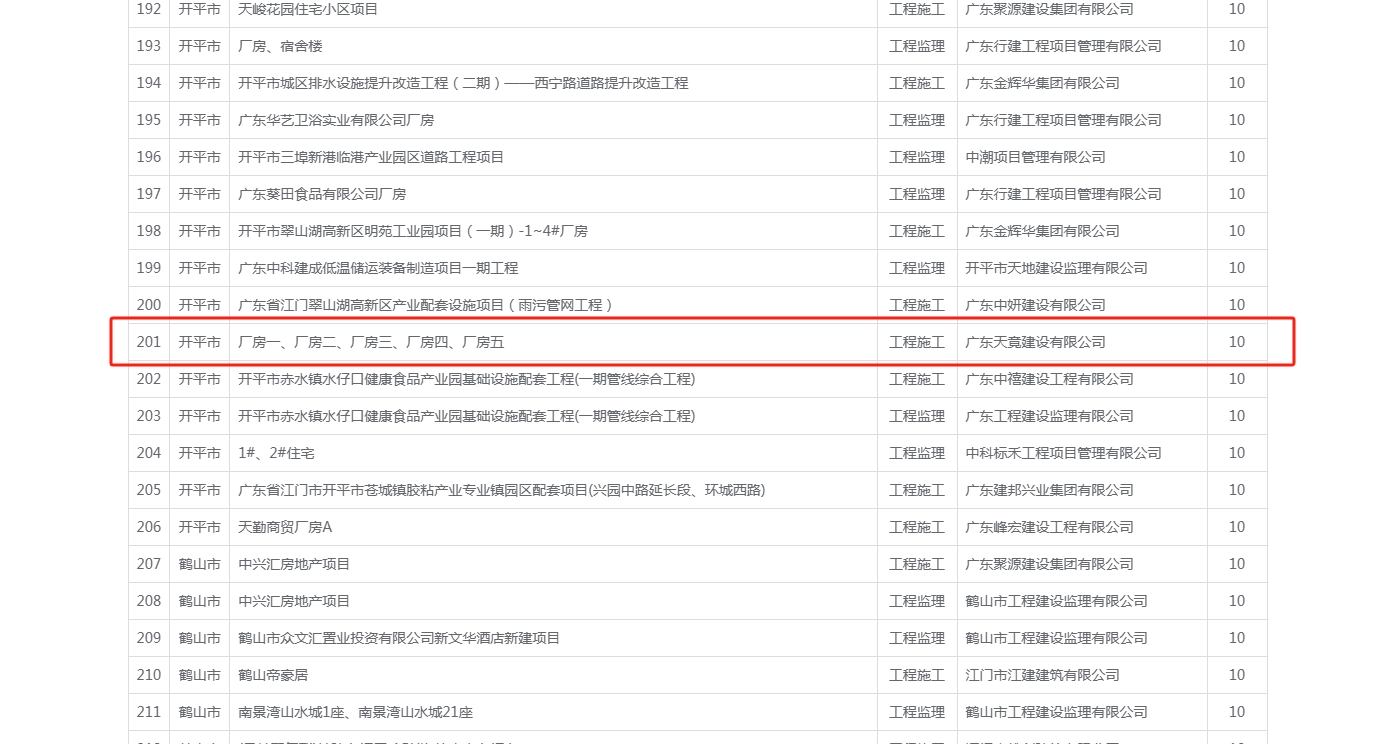Image resolution: width=1373 pixels, height=744 pixels.
Task: Click row number "198"
Action: (149, 231)
